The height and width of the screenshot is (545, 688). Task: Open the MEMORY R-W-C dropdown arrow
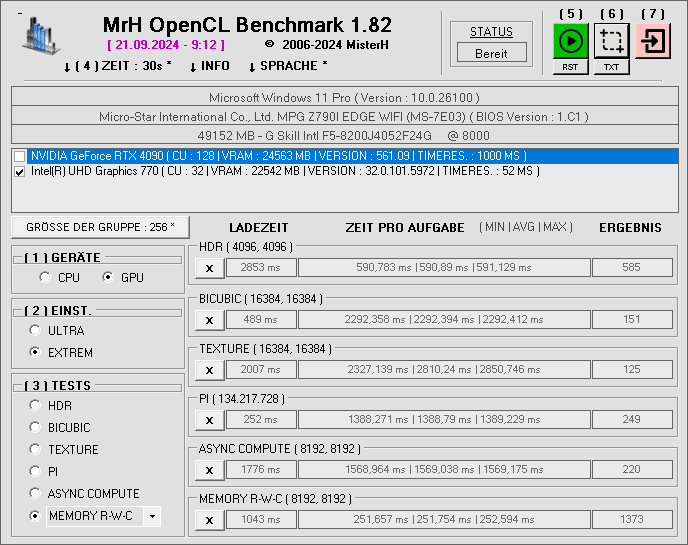click(152, 516)
